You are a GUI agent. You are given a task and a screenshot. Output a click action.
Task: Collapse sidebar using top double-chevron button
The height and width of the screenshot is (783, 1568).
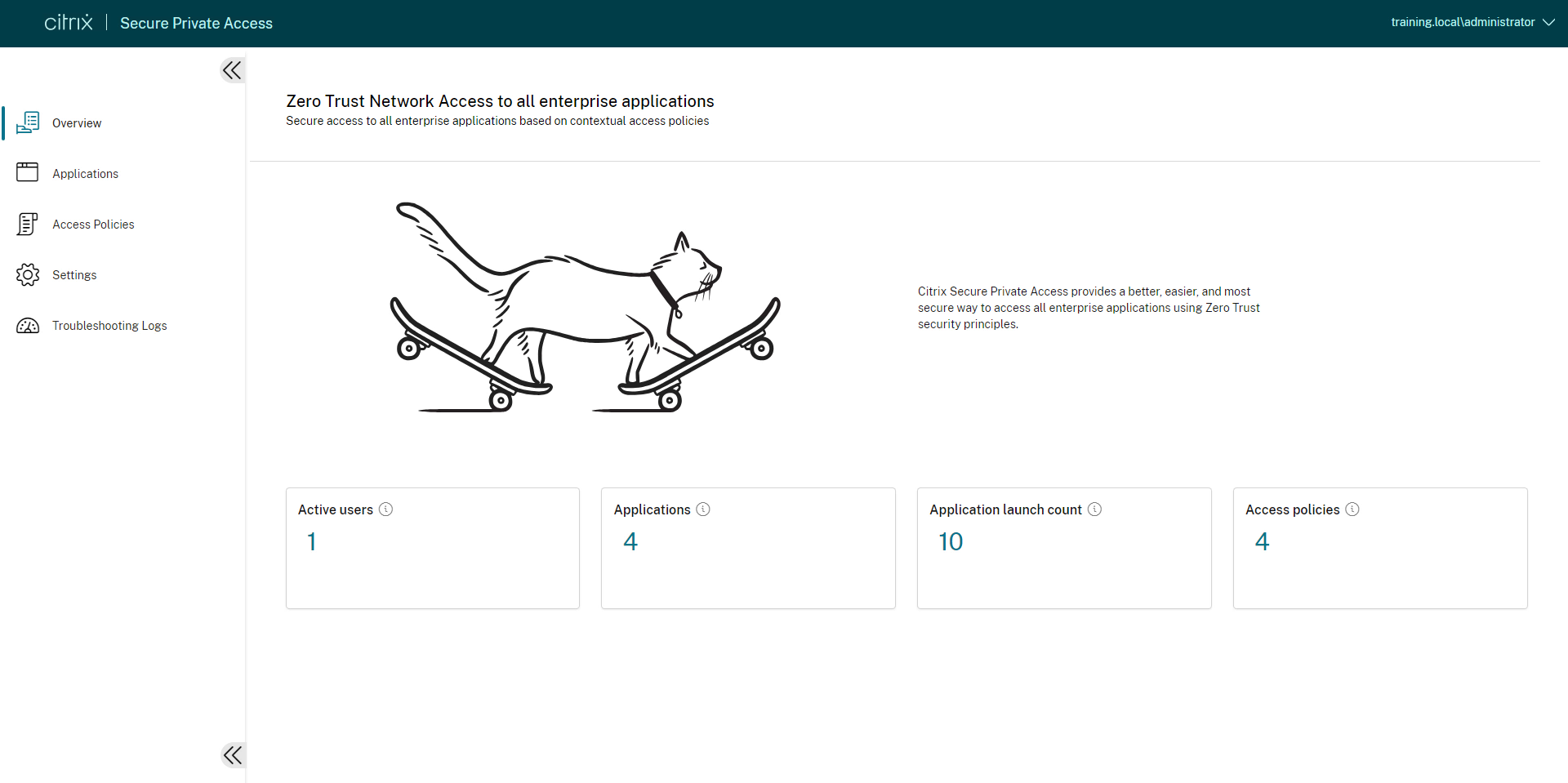click(x=233, y=70)
